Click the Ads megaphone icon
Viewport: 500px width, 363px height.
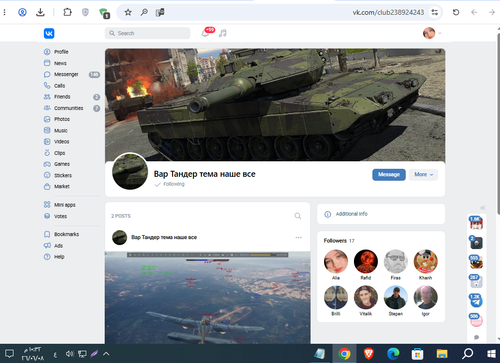pos(47,246)
